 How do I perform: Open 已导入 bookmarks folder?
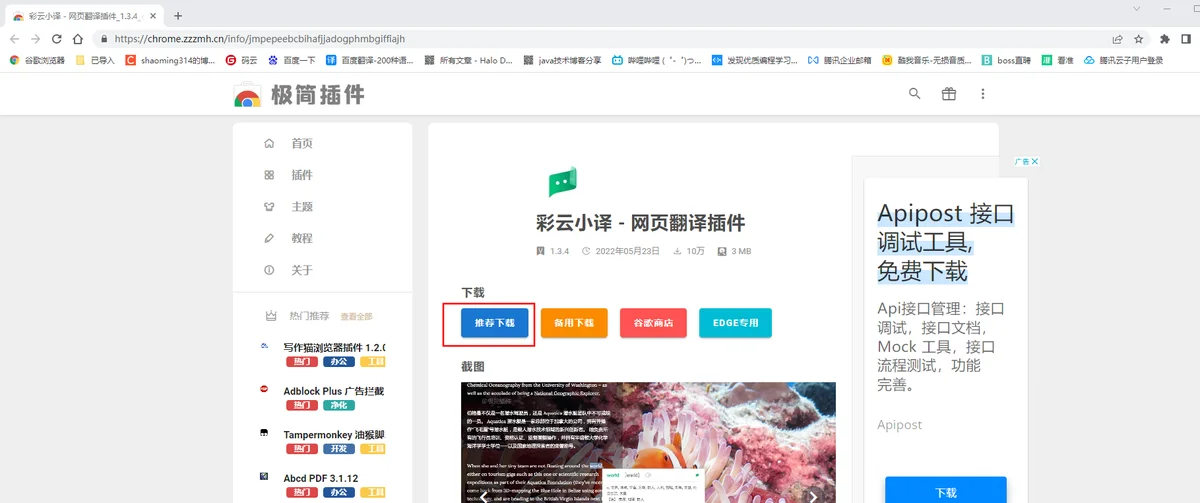tap(96, 60)
